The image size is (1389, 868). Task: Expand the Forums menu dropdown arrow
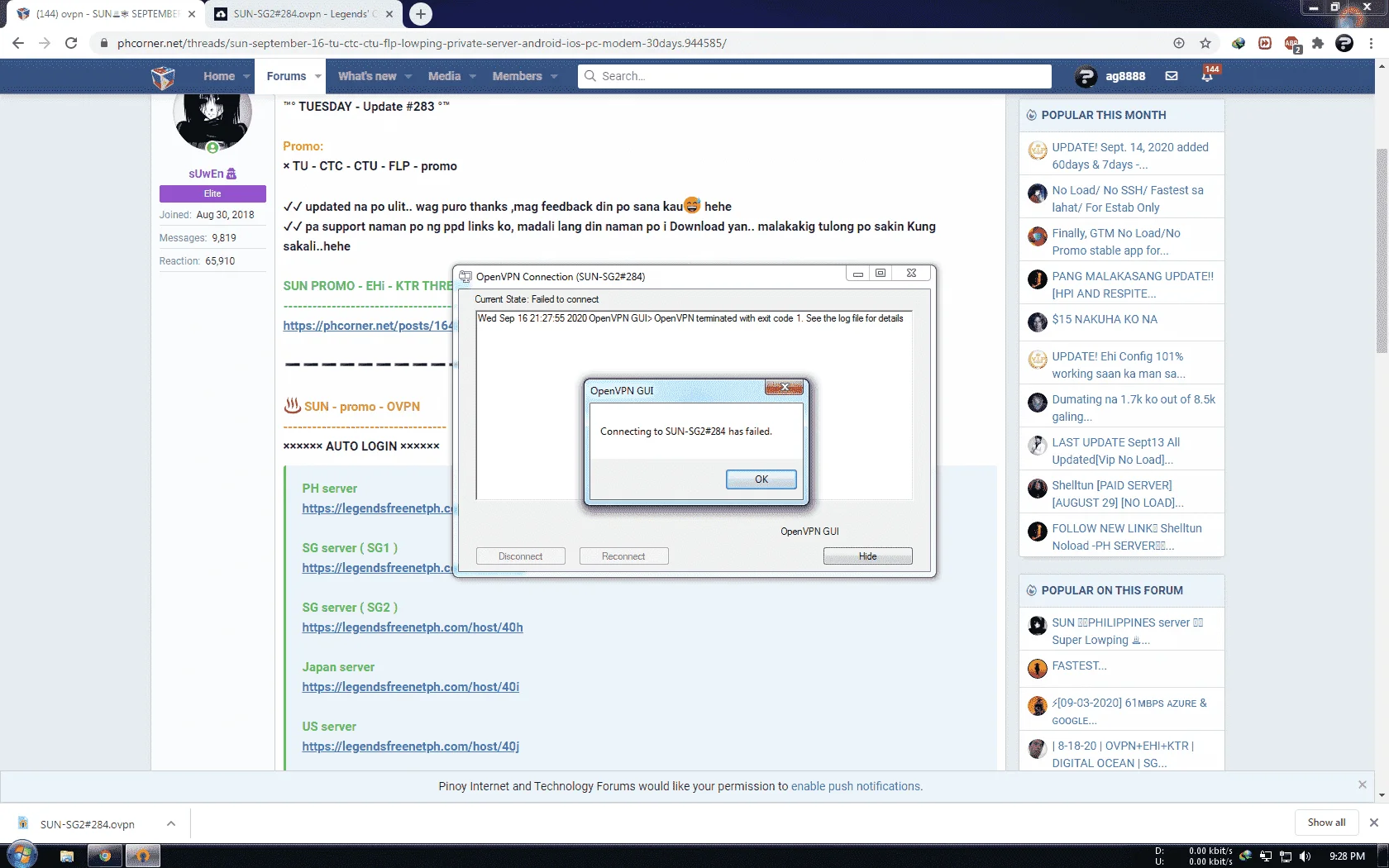click(x=317, y=76)
